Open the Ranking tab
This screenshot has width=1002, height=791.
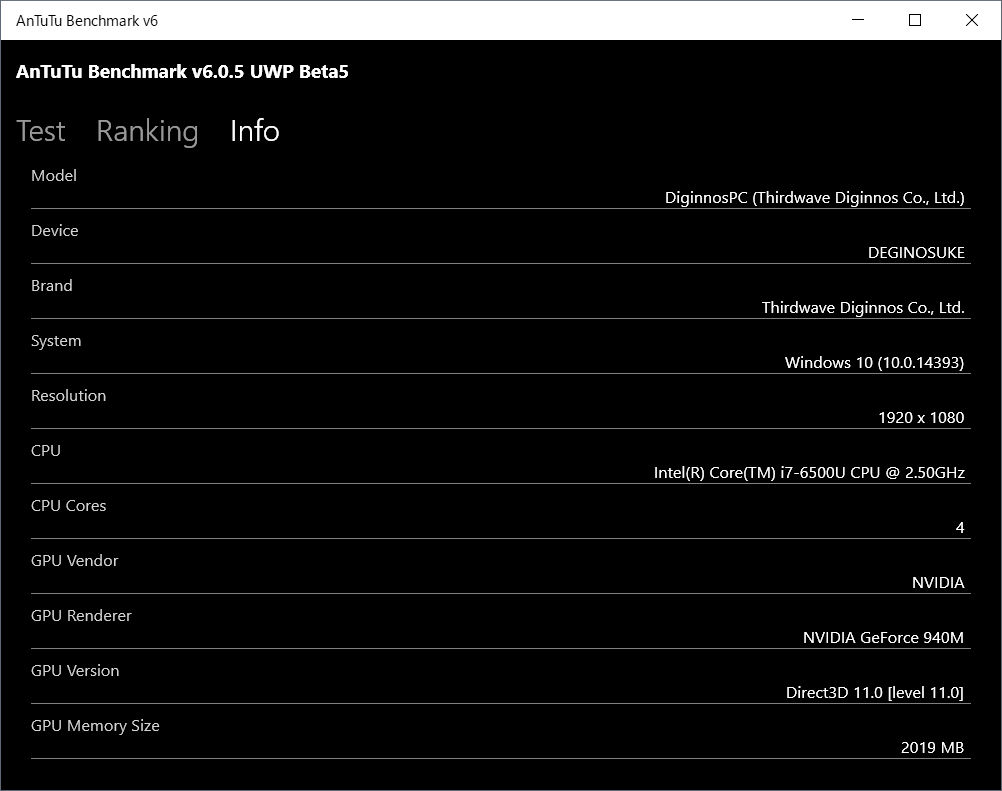[147, 132]
